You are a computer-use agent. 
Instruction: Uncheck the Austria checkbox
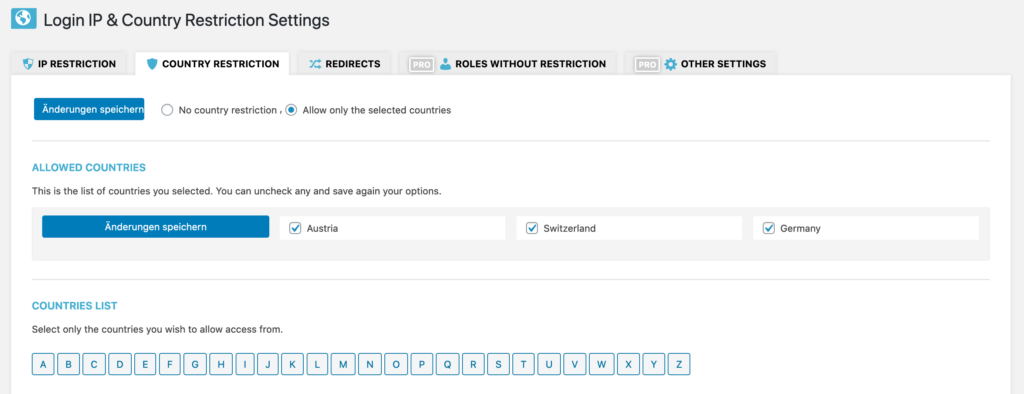(295, 228)
